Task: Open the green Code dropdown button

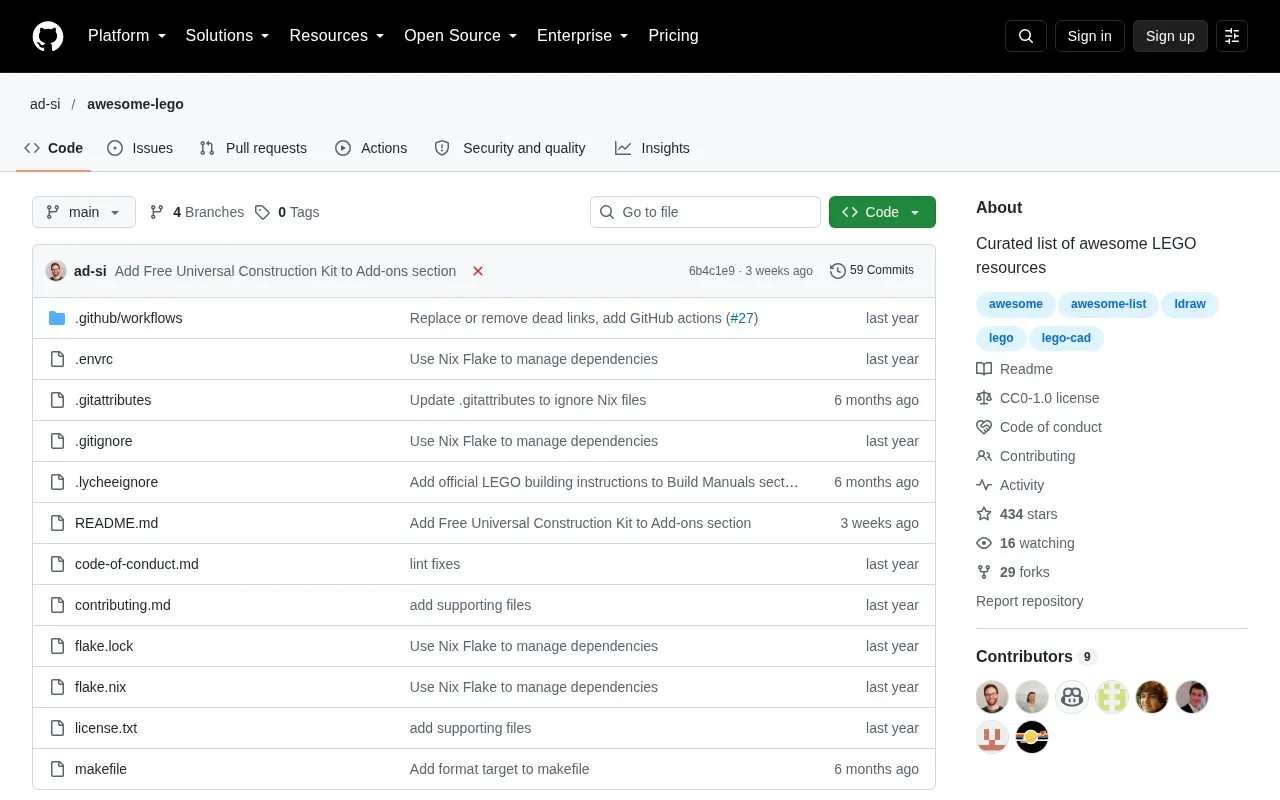Action: (882, 212)
